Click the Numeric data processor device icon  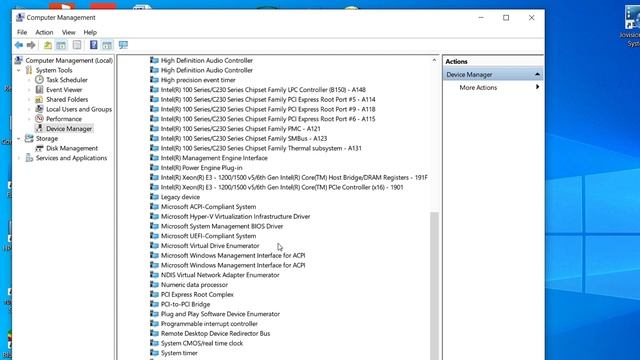[154, 284]
